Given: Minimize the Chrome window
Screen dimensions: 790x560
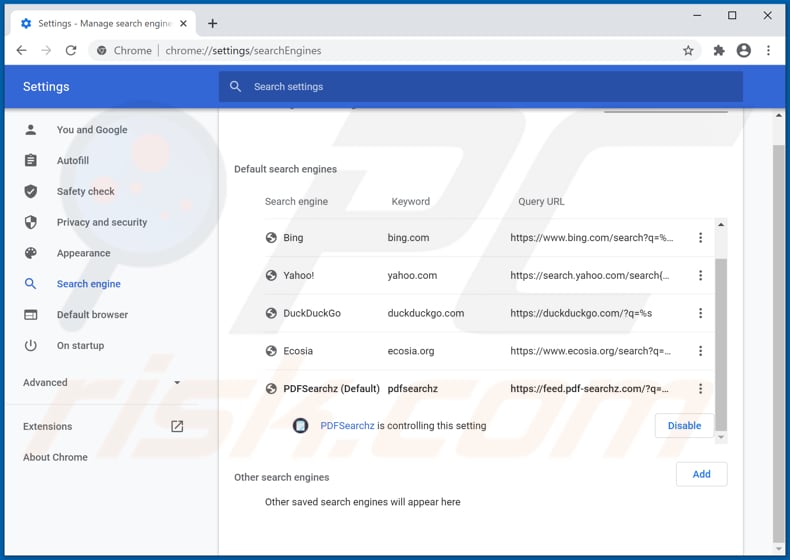Looking at the screenshot, I should (x=697, y=16).
